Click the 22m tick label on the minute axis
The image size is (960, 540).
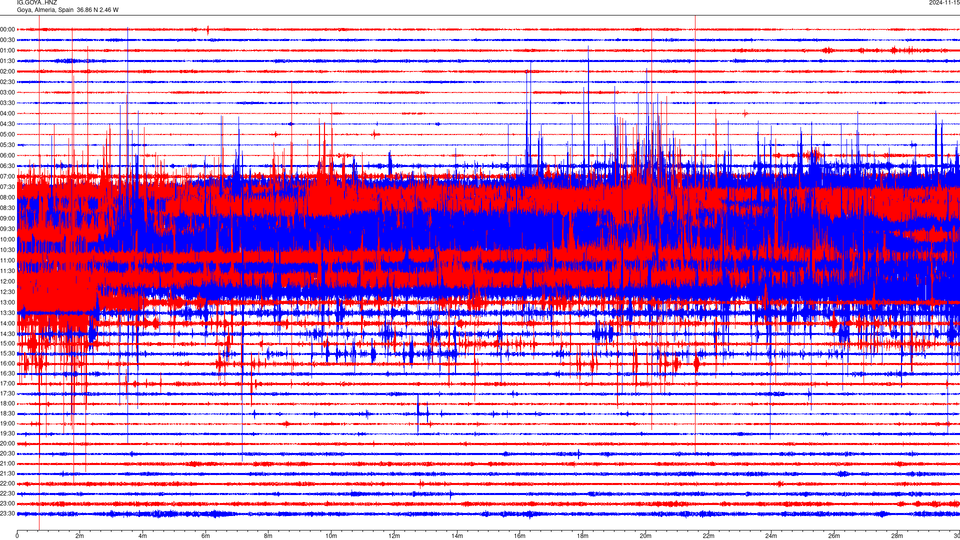[708, 536]
